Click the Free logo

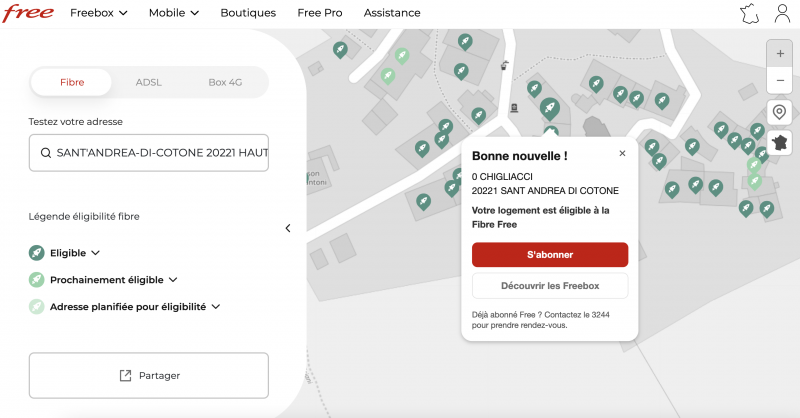[26, 13]
